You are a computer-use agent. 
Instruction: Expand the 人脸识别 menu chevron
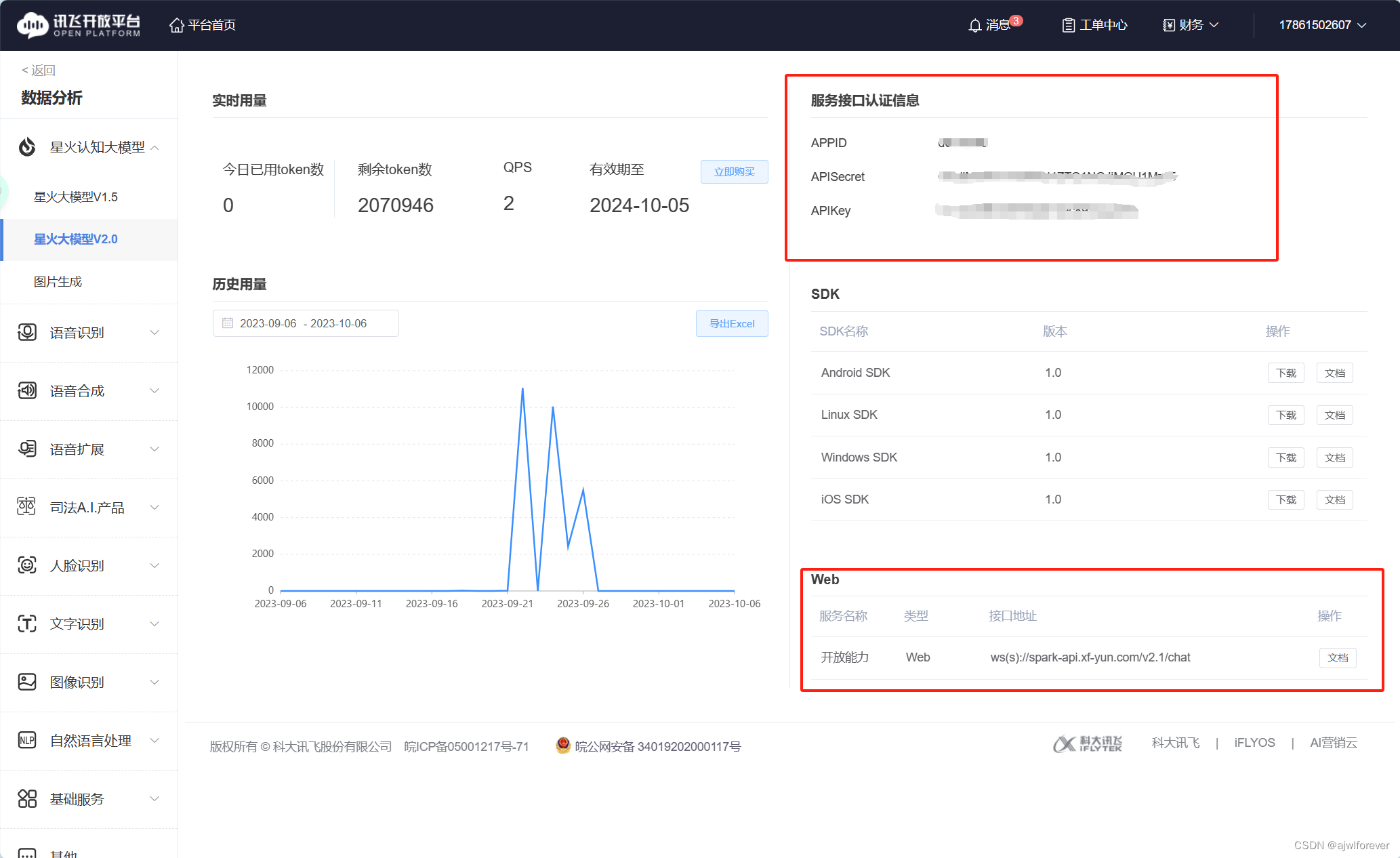[x=155, y=565]
